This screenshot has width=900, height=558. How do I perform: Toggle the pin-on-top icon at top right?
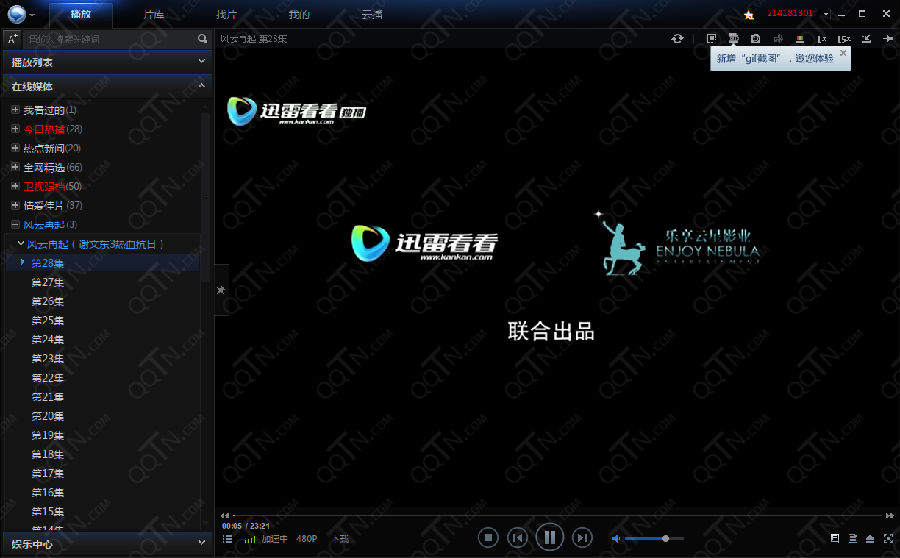click(887, 38)
